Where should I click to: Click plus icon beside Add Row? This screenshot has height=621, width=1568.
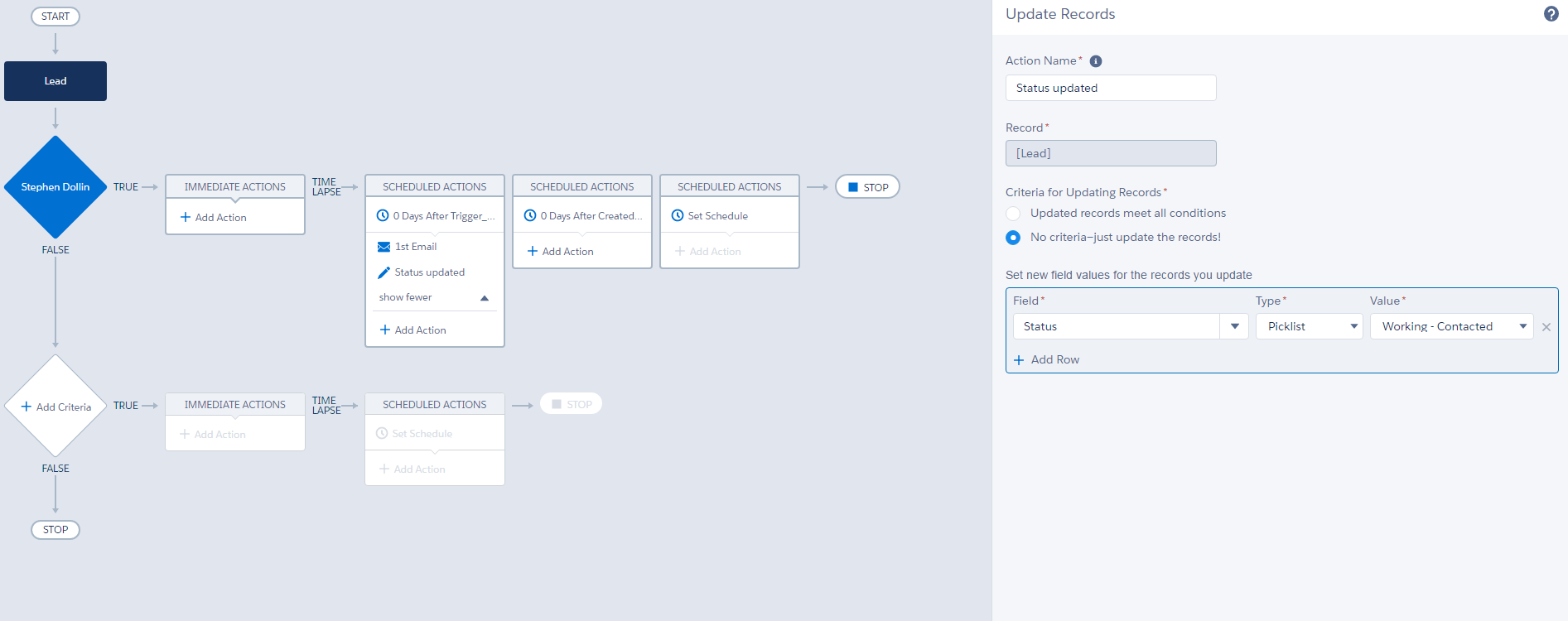1019,360
